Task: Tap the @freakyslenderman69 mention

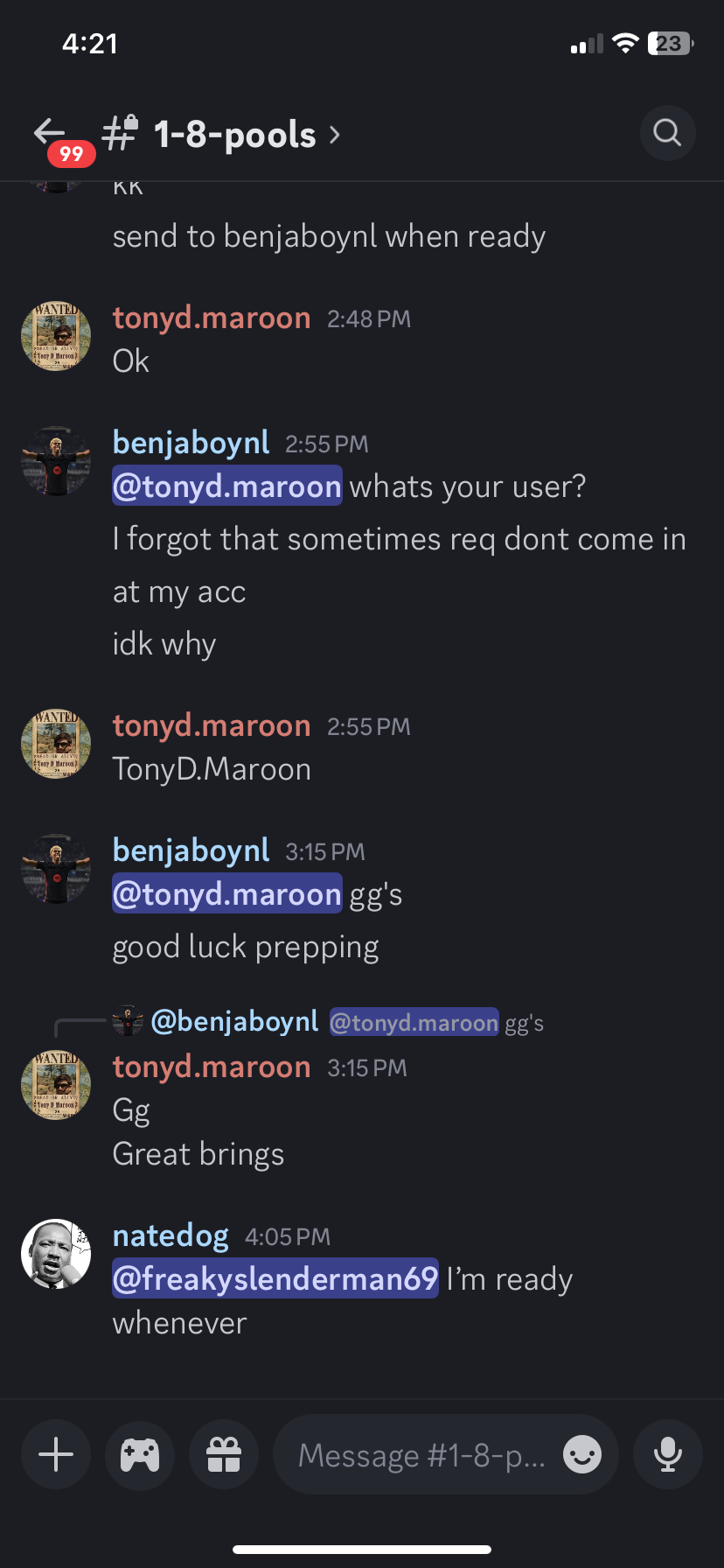Action: click(275, 1278)
